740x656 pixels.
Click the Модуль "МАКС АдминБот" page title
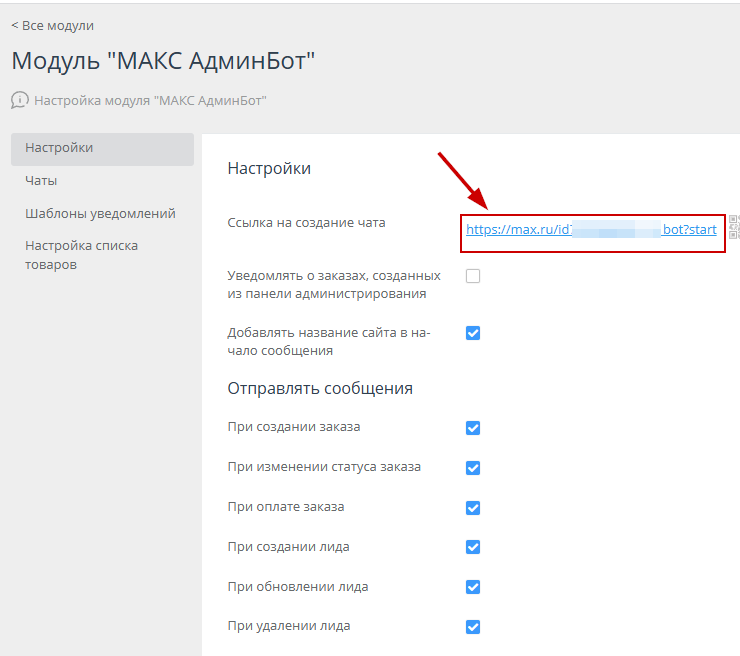coord(163,61)
